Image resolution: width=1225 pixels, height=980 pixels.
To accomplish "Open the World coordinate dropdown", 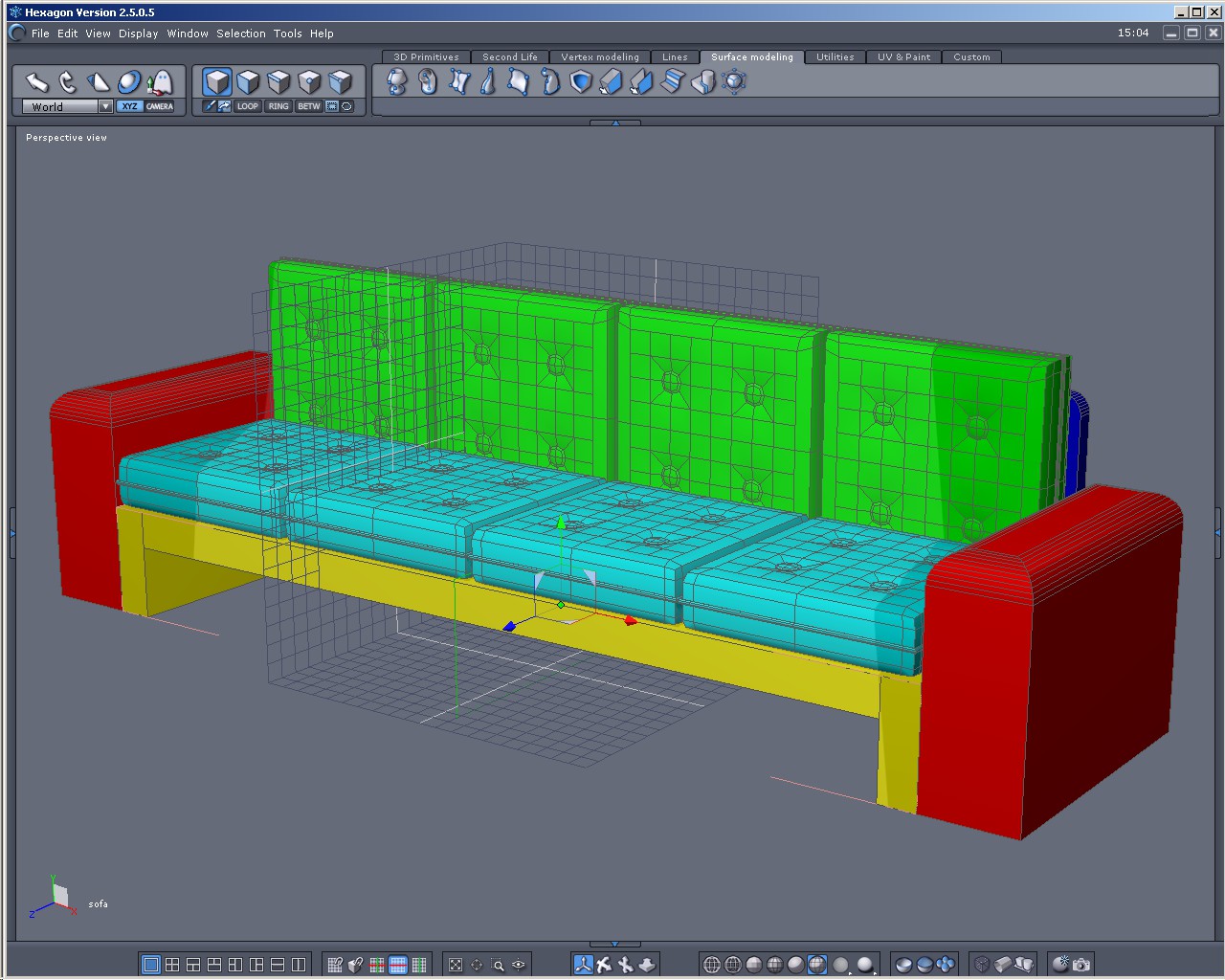I will pyautogui.click(x=67, y=106).
